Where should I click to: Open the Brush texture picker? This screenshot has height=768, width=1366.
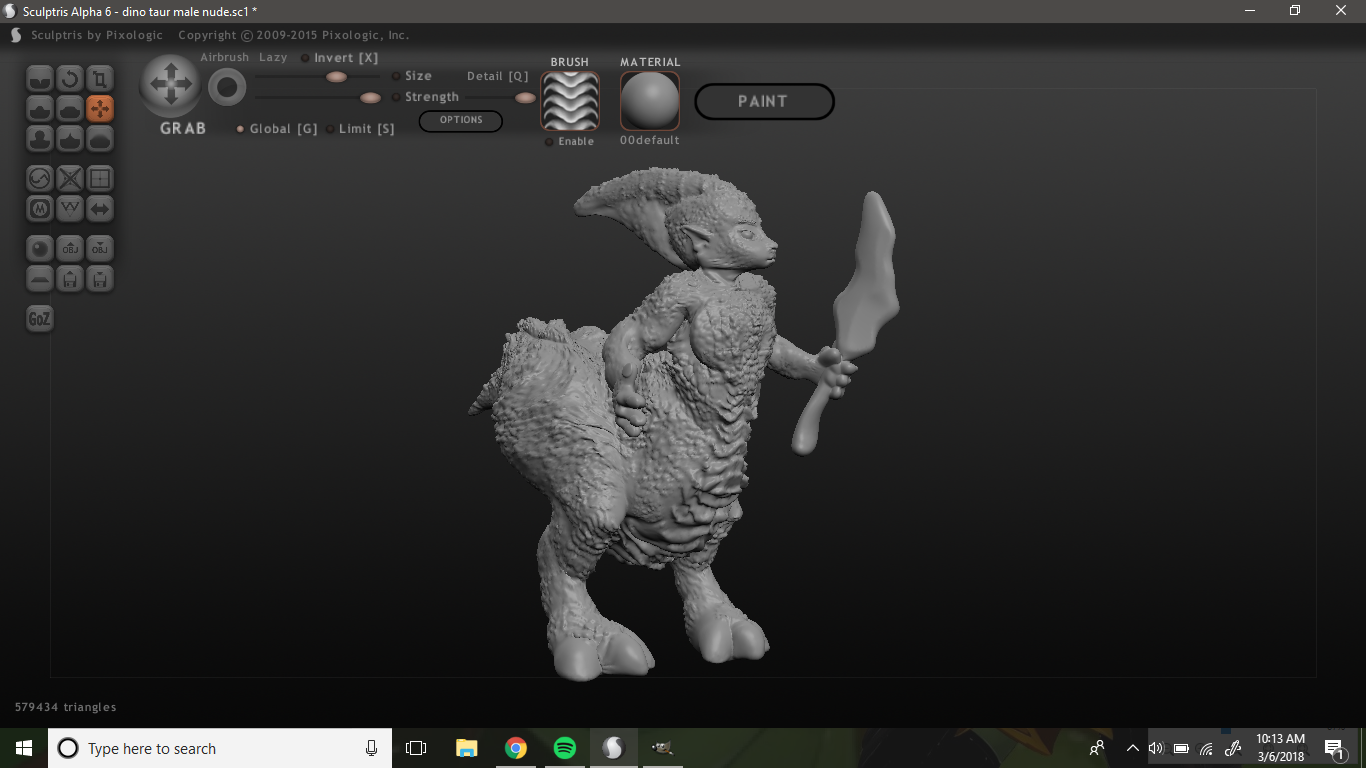(x=570, y=101)
